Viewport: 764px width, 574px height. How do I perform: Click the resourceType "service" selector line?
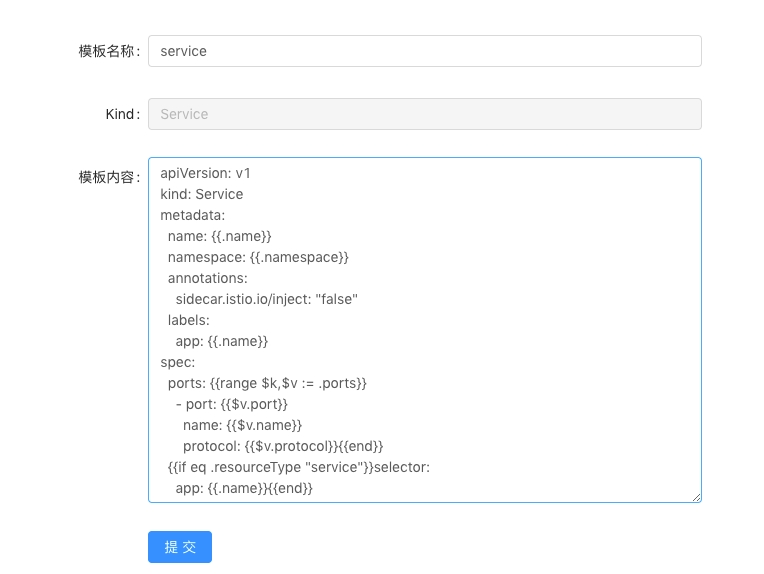298,467
